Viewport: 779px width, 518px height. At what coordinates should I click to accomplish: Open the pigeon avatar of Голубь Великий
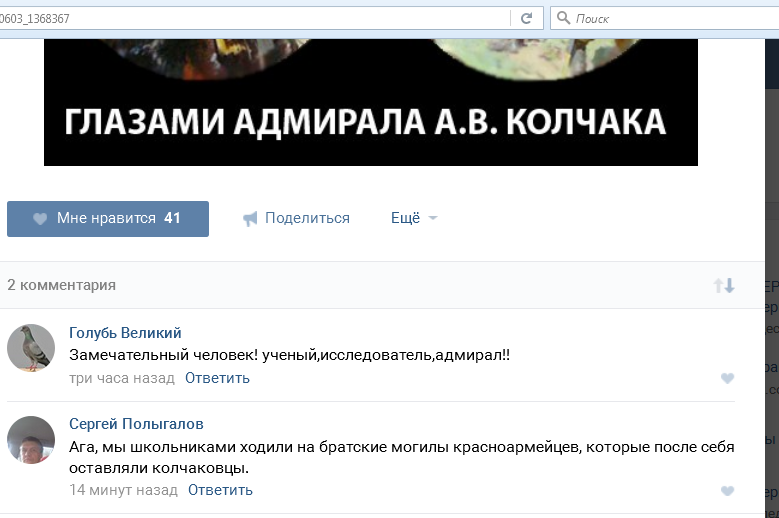point(31,348)
